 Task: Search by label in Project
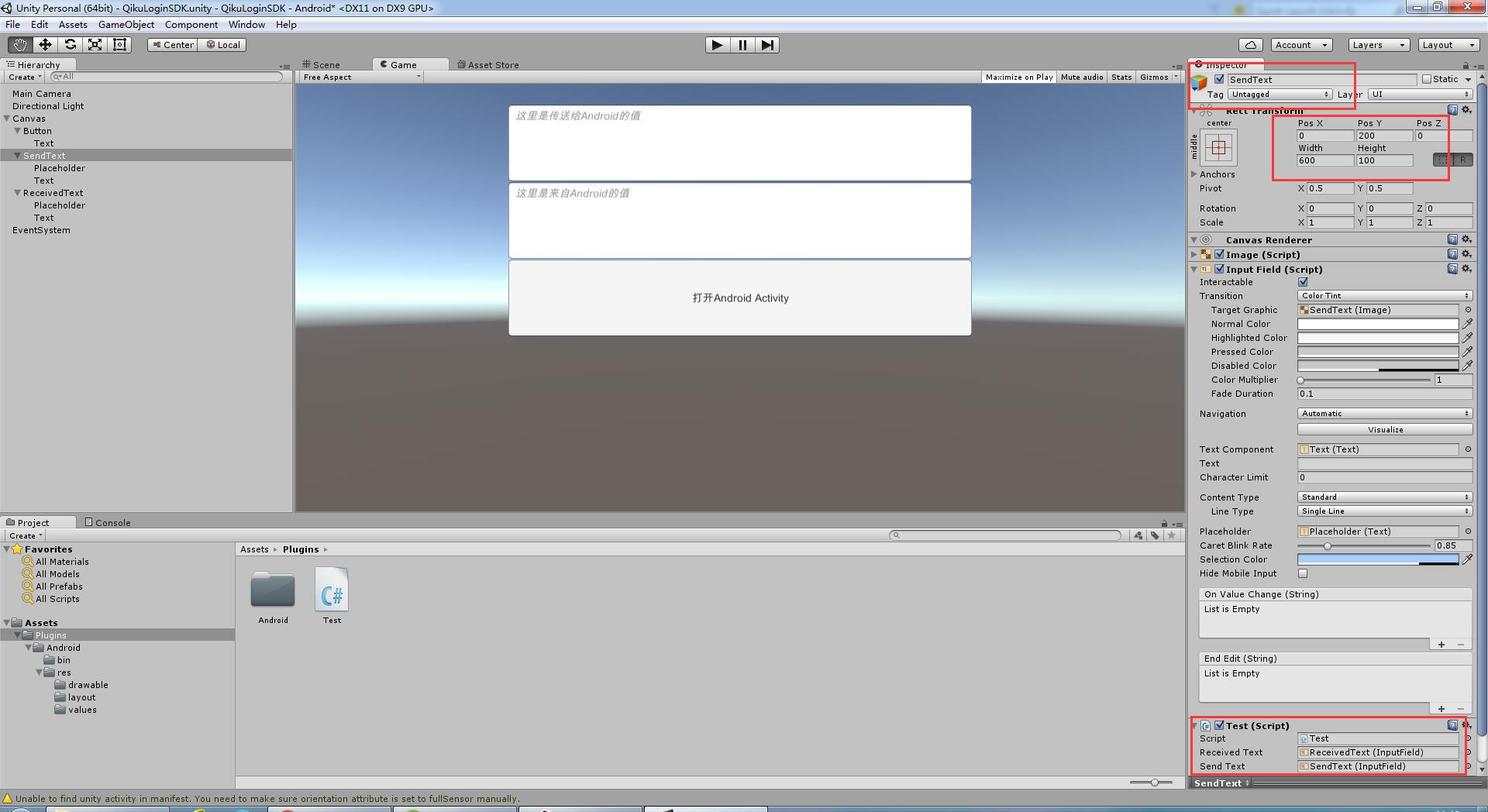click(1155, 535)
